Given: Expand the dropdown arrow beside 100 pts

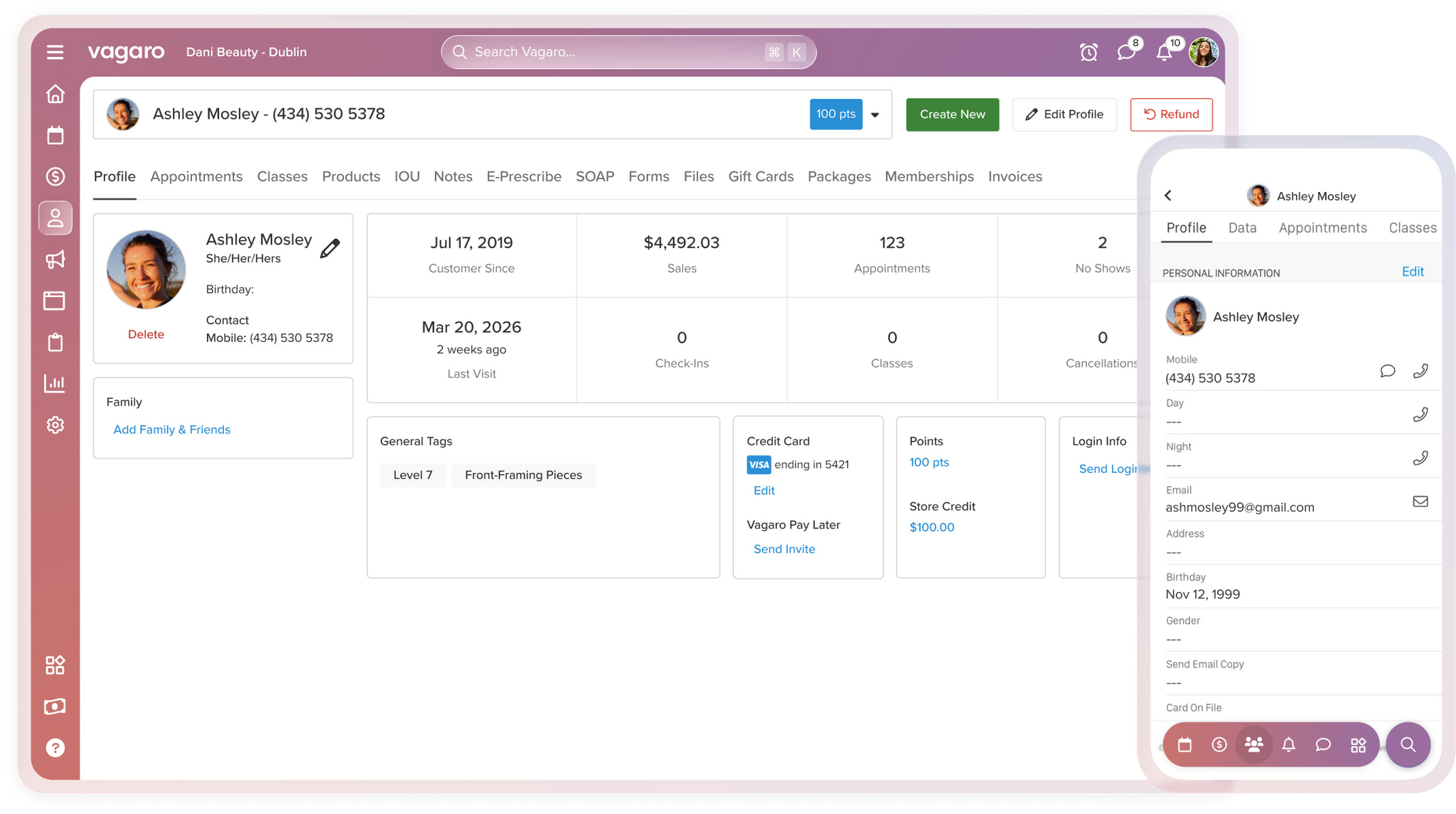Looking at the screenshot, I should pyautogui.click(x=875, y=114).
